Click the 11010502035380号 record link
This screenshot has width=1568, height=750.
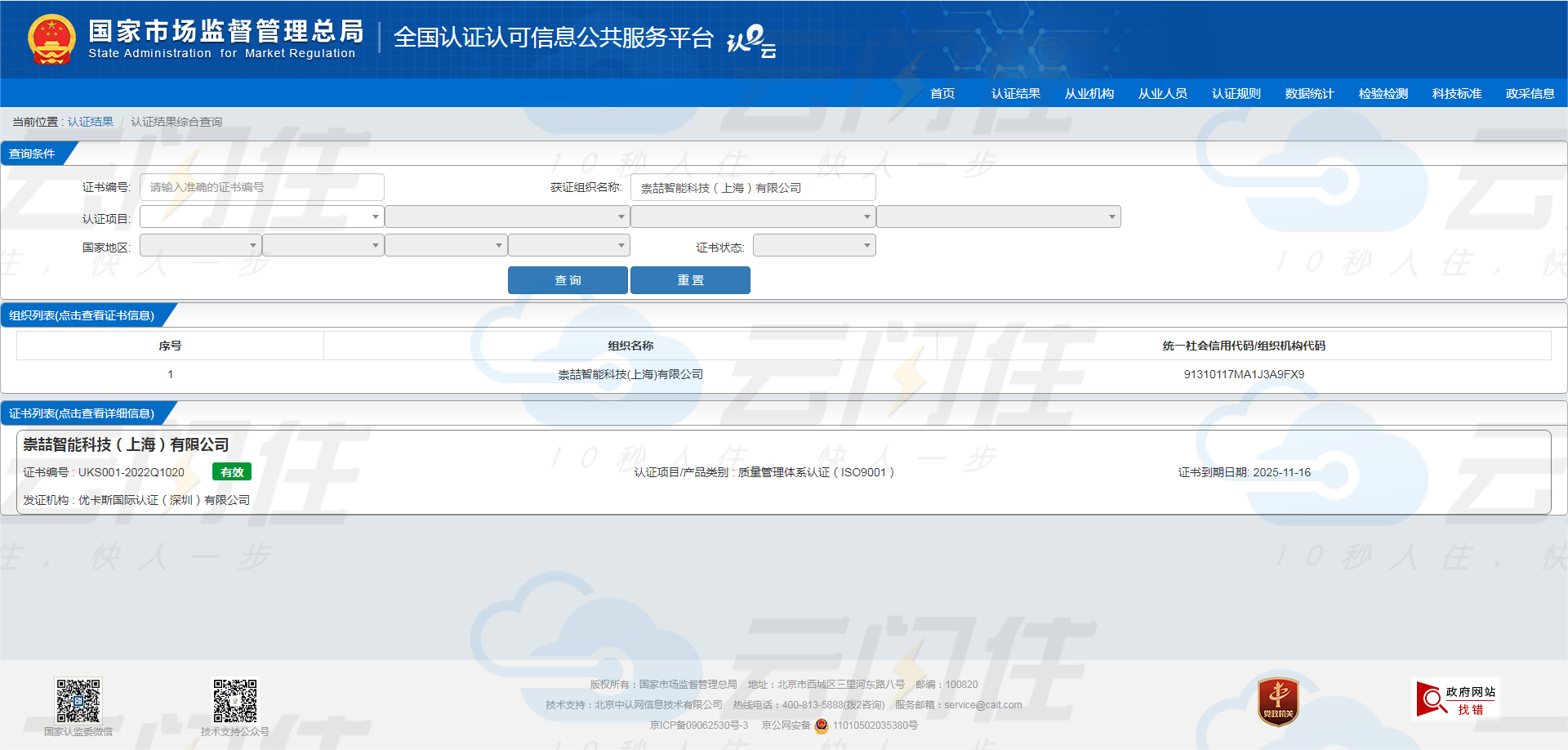[x=875, y=725]
